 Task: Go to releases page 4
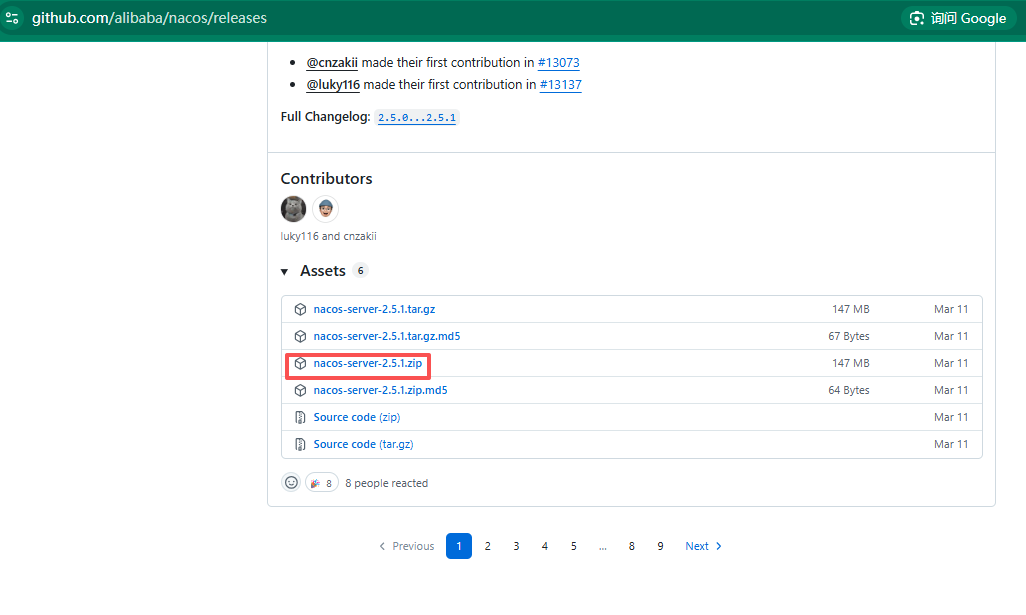tap(544, 546)
